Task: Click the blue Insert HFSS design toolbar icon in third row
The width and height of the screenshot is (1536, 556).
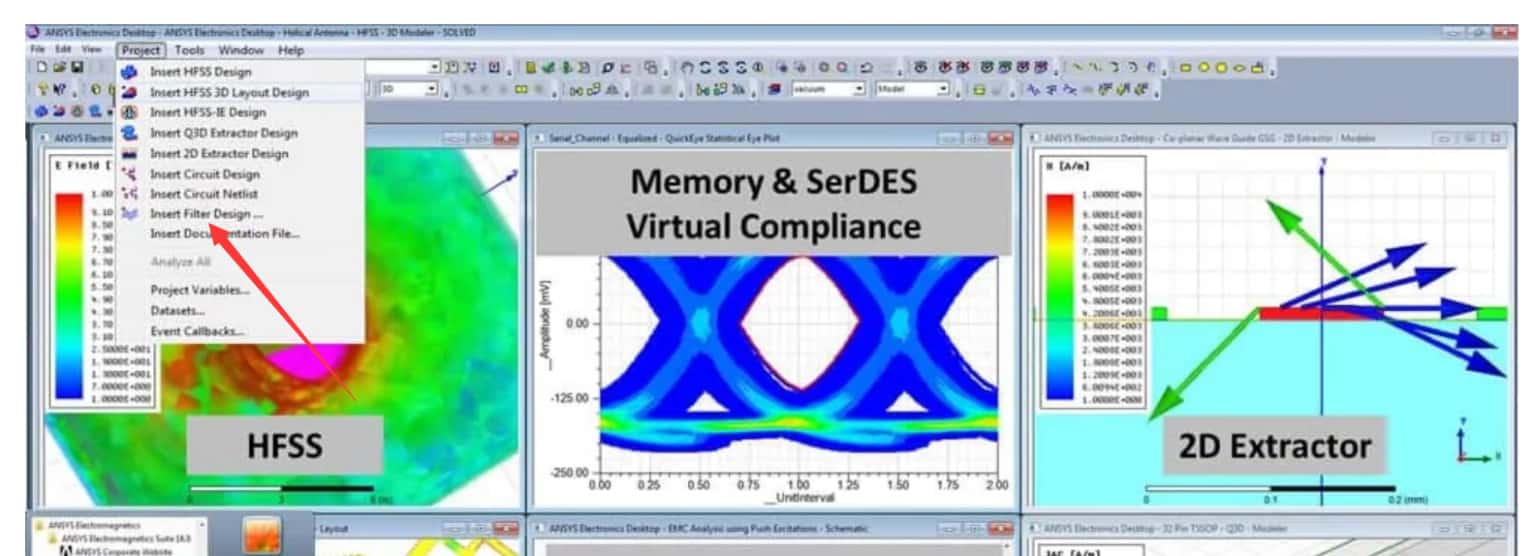Action: [41, 110]
